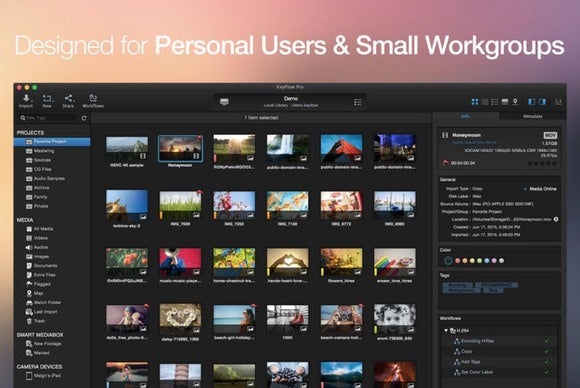Select the flowers_hires thumbnail

coord(341,262)
